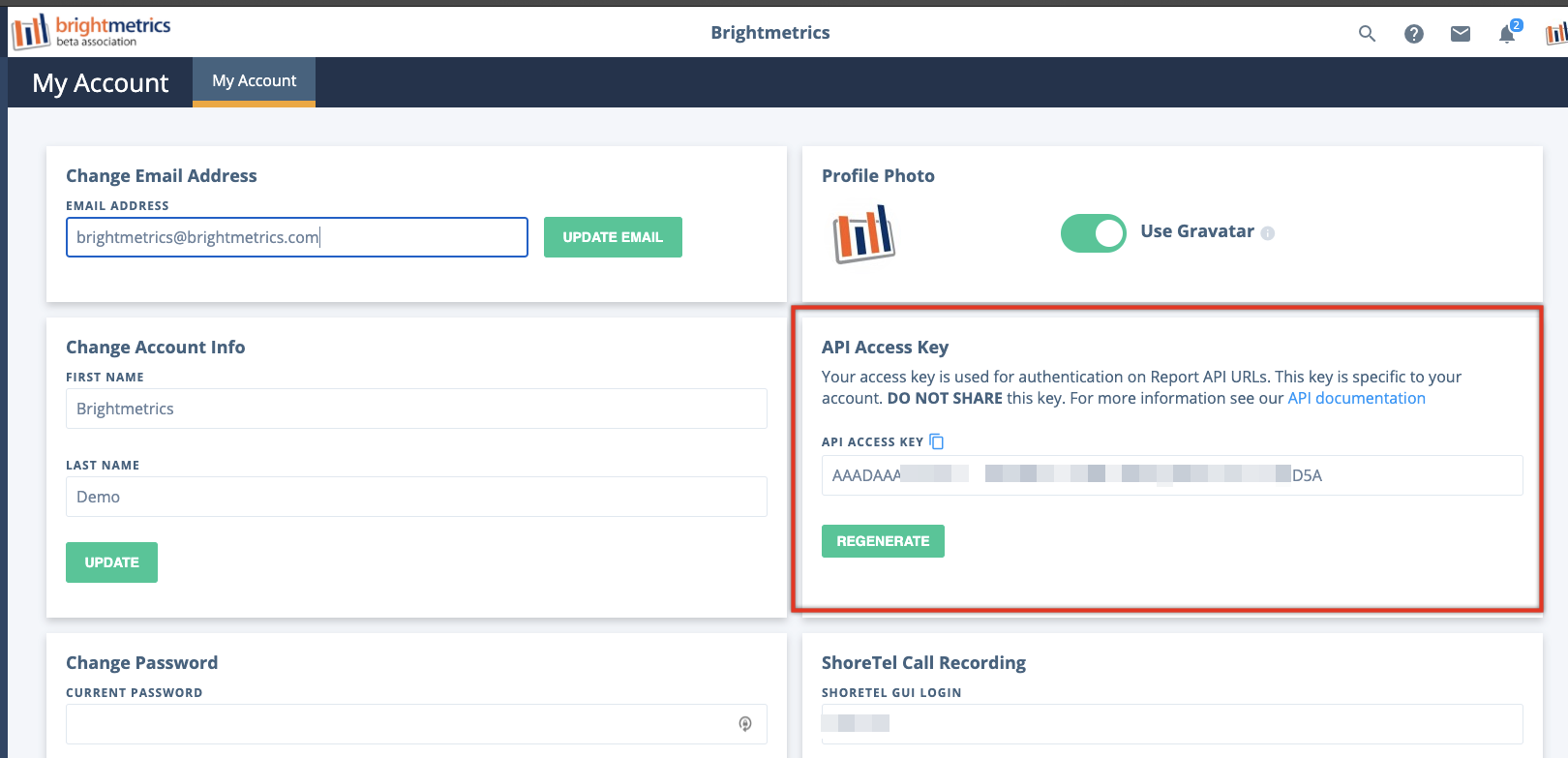The image size is (1568, 758).
Task: Click the Regenerate button
Action: pos(883,541)
